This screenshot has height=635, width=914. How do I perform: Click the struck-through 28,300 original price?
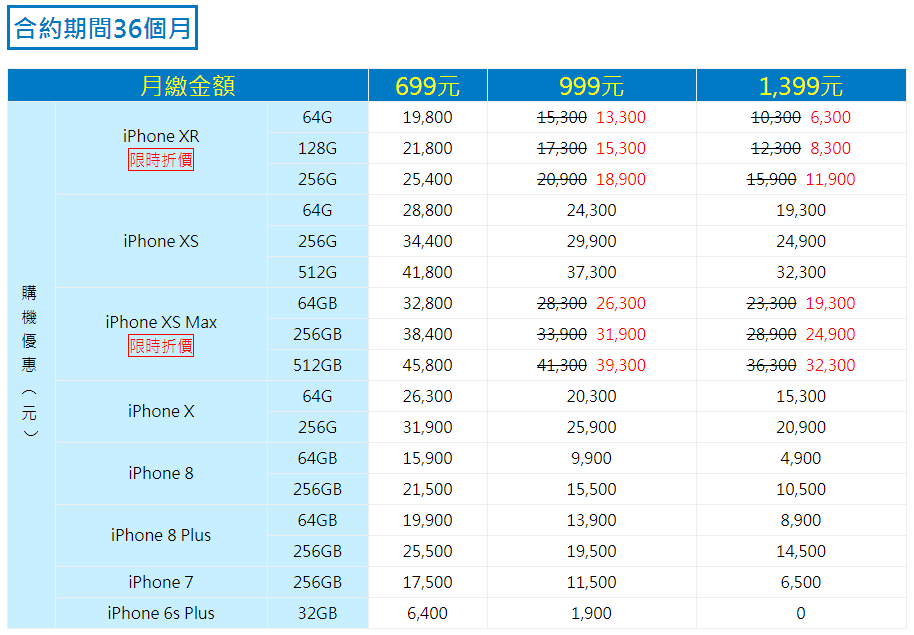562,303
